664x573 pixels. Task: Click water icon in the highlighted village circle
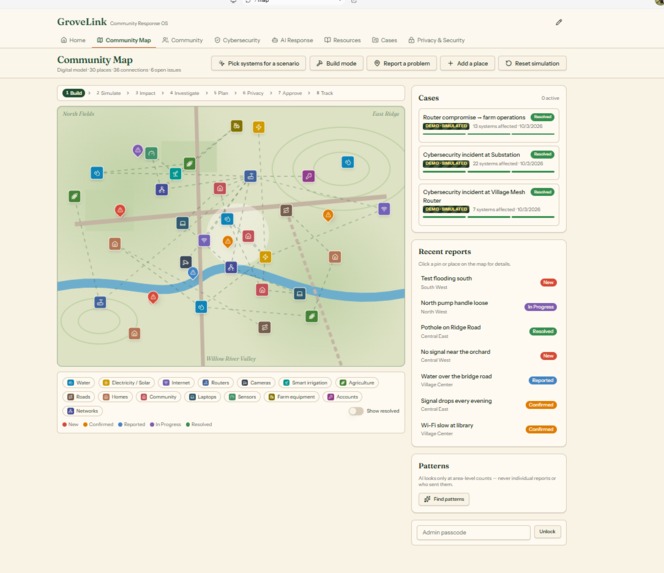pyautogui.click(x=227, y=219)
